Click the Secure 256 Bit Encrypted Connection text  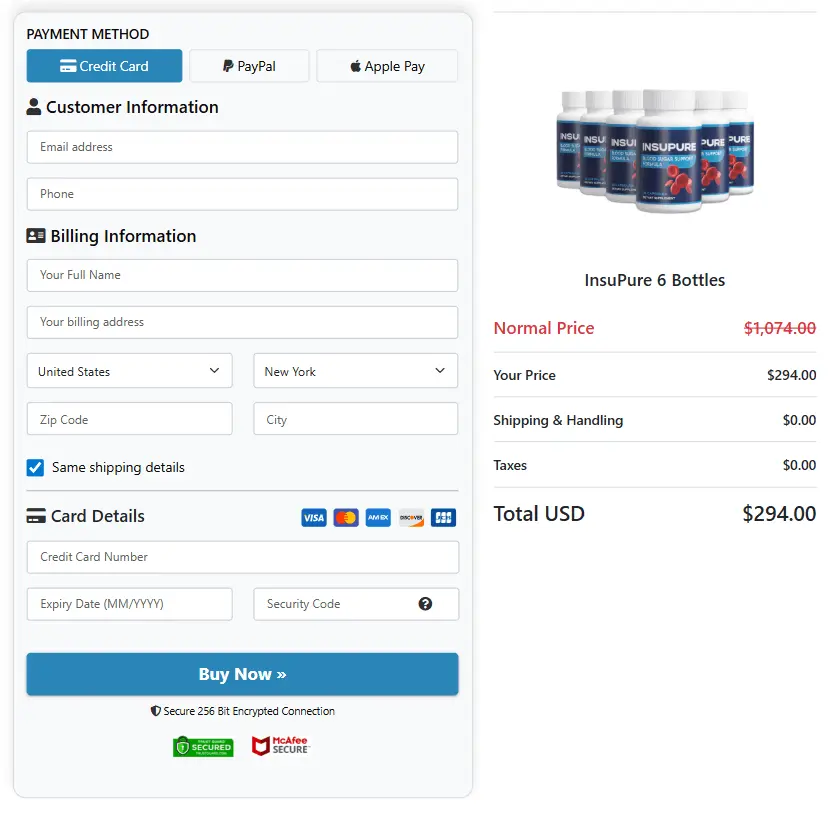[x=242, y=710]
